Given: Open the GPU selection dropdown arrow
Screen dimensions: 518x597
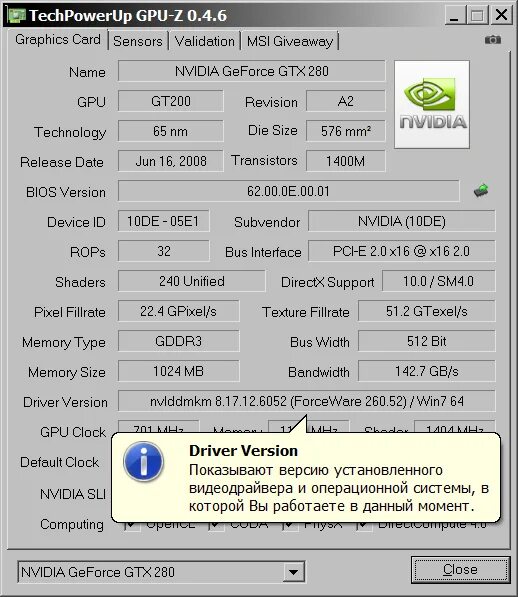Looking at the screenshot, I should (293, 572).
